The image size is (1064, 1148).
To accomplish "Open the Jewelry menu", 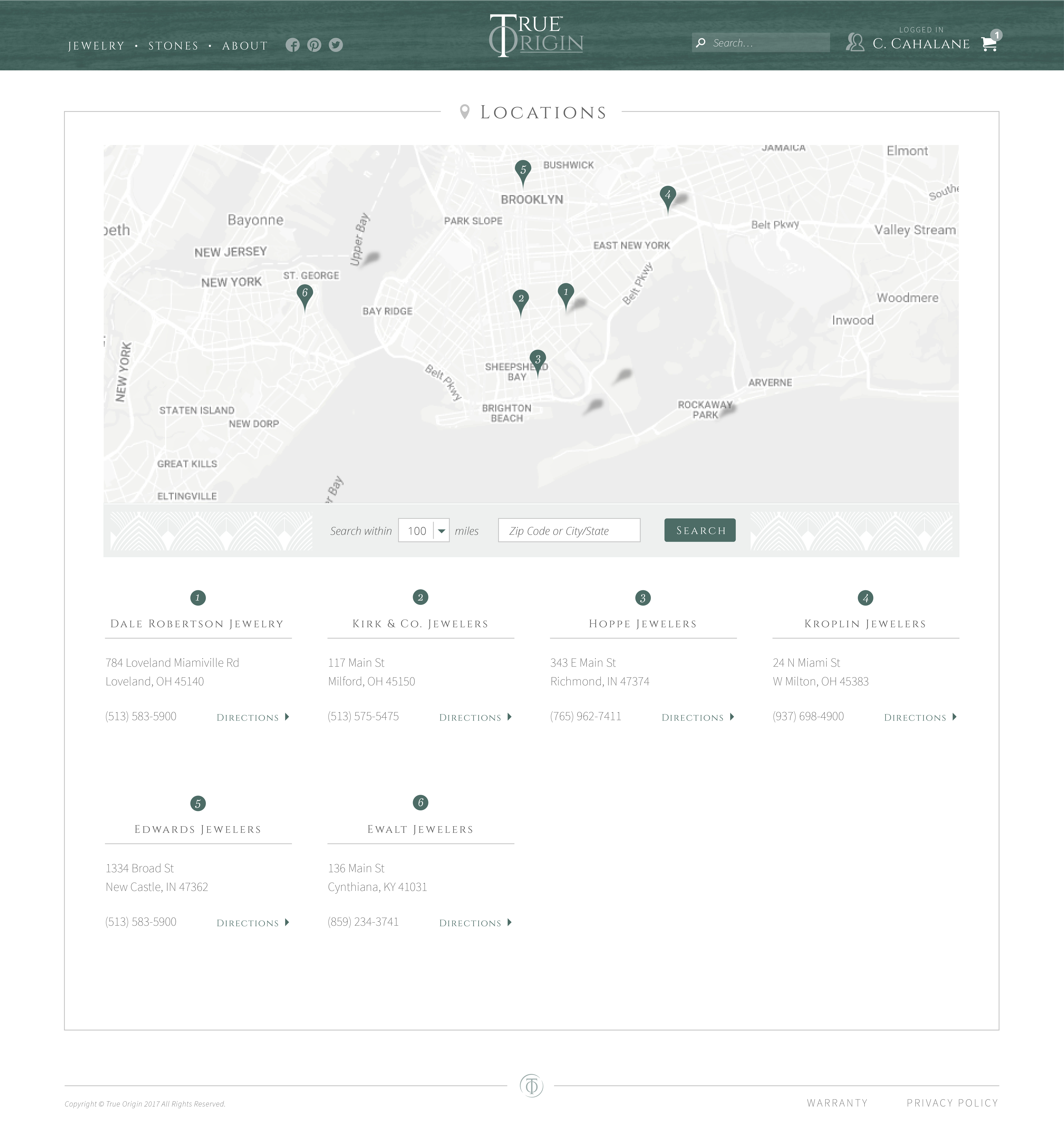I will pyautogui.click(x=96, y=45).
